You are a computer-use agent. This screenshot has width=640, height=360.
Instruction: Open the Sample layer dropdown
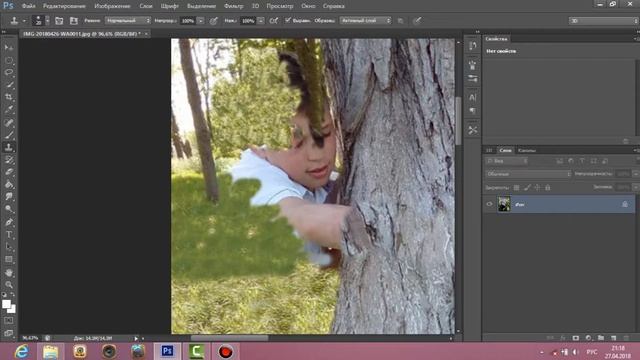365,20
